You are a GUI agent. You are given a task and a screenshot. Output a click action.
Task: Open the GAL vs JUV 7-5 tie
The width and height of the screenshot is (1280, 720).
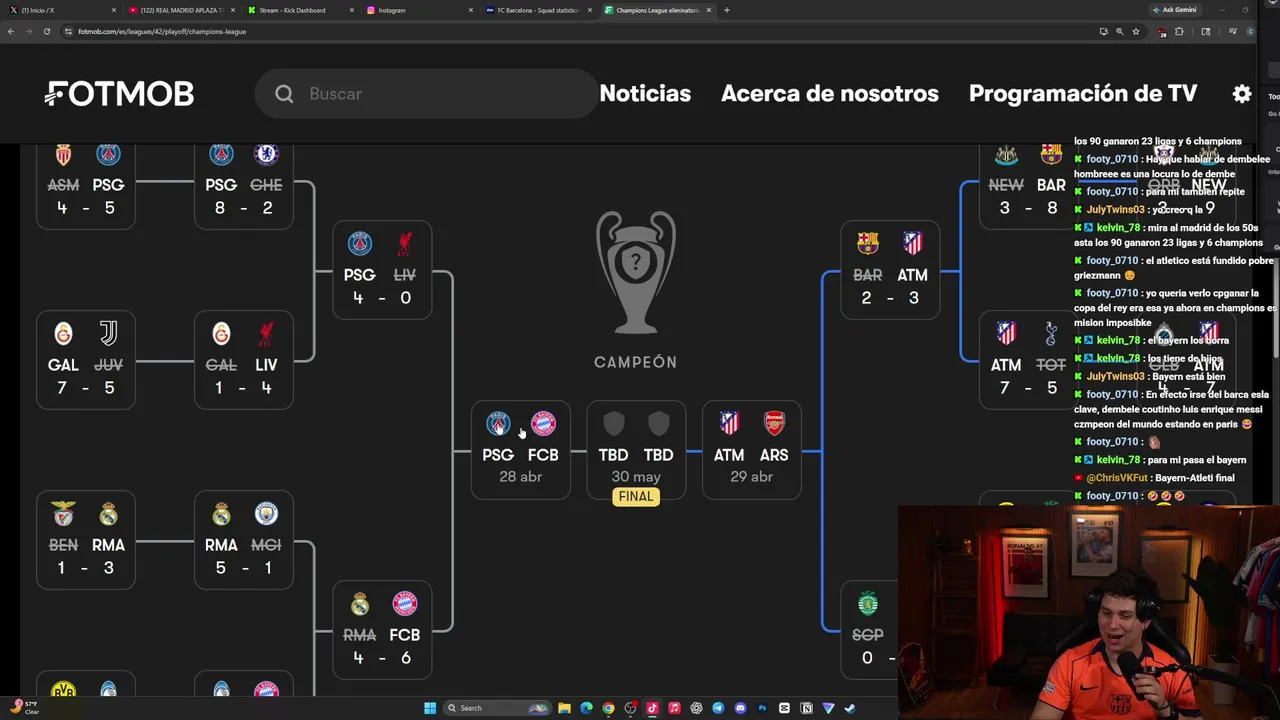pos(85,360)
